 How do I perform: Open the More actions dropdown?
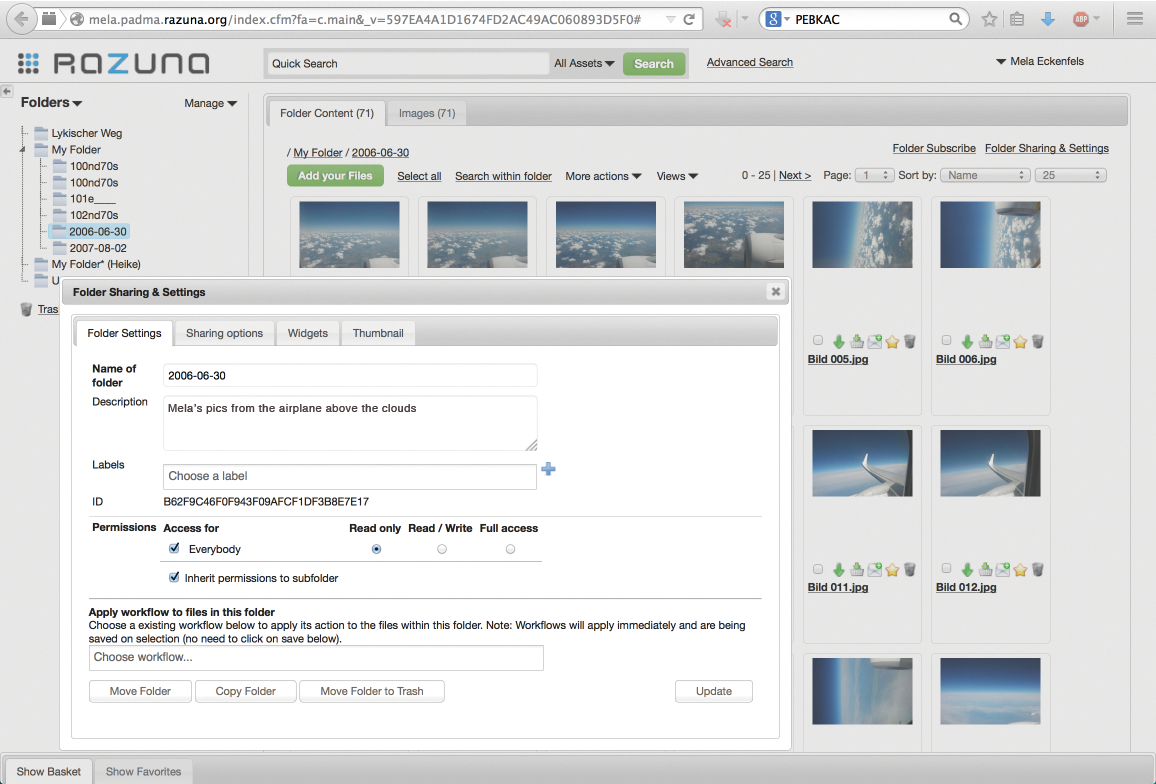(603, 176)
